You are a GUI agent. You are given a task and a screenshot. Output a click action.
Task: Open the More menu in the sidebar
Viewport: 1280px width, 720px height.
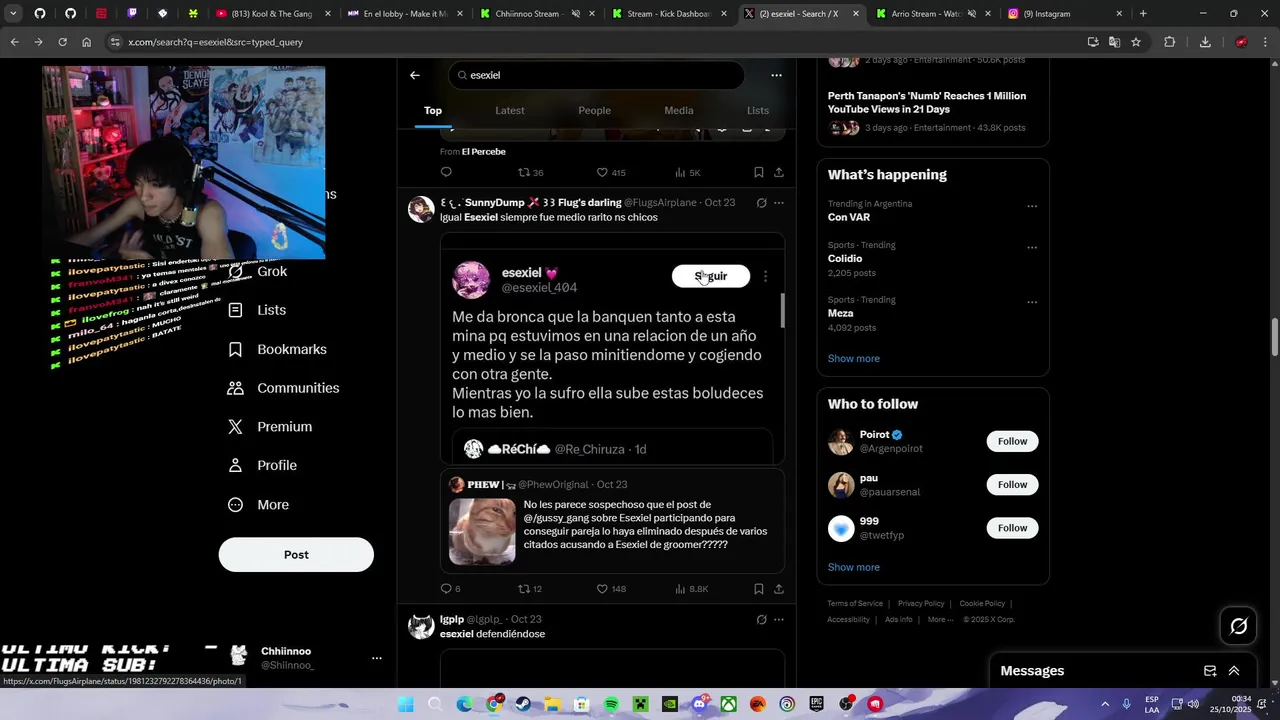tap(258, 505)
